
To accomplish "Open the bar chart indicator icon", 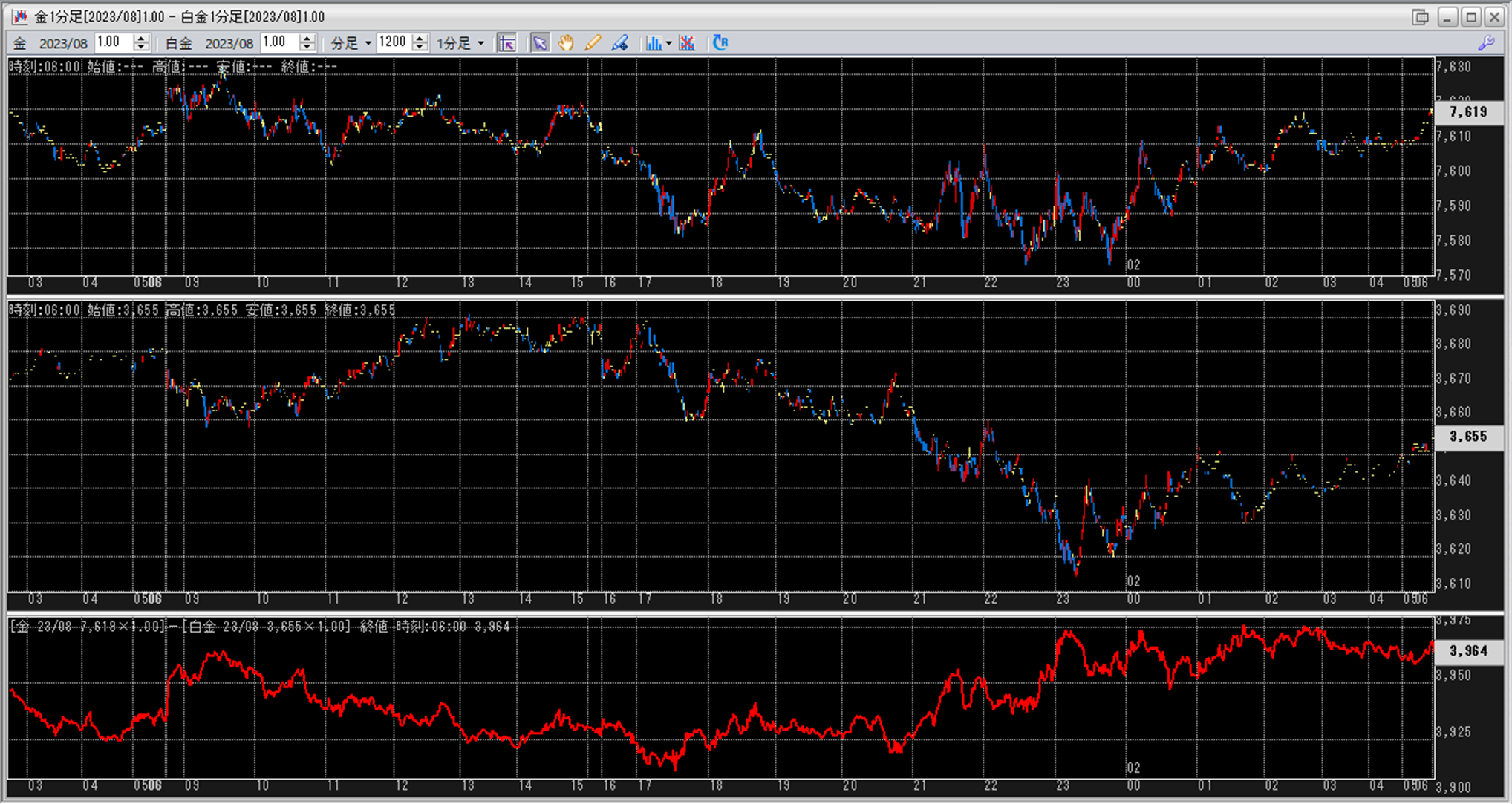I will coord(653,43).
